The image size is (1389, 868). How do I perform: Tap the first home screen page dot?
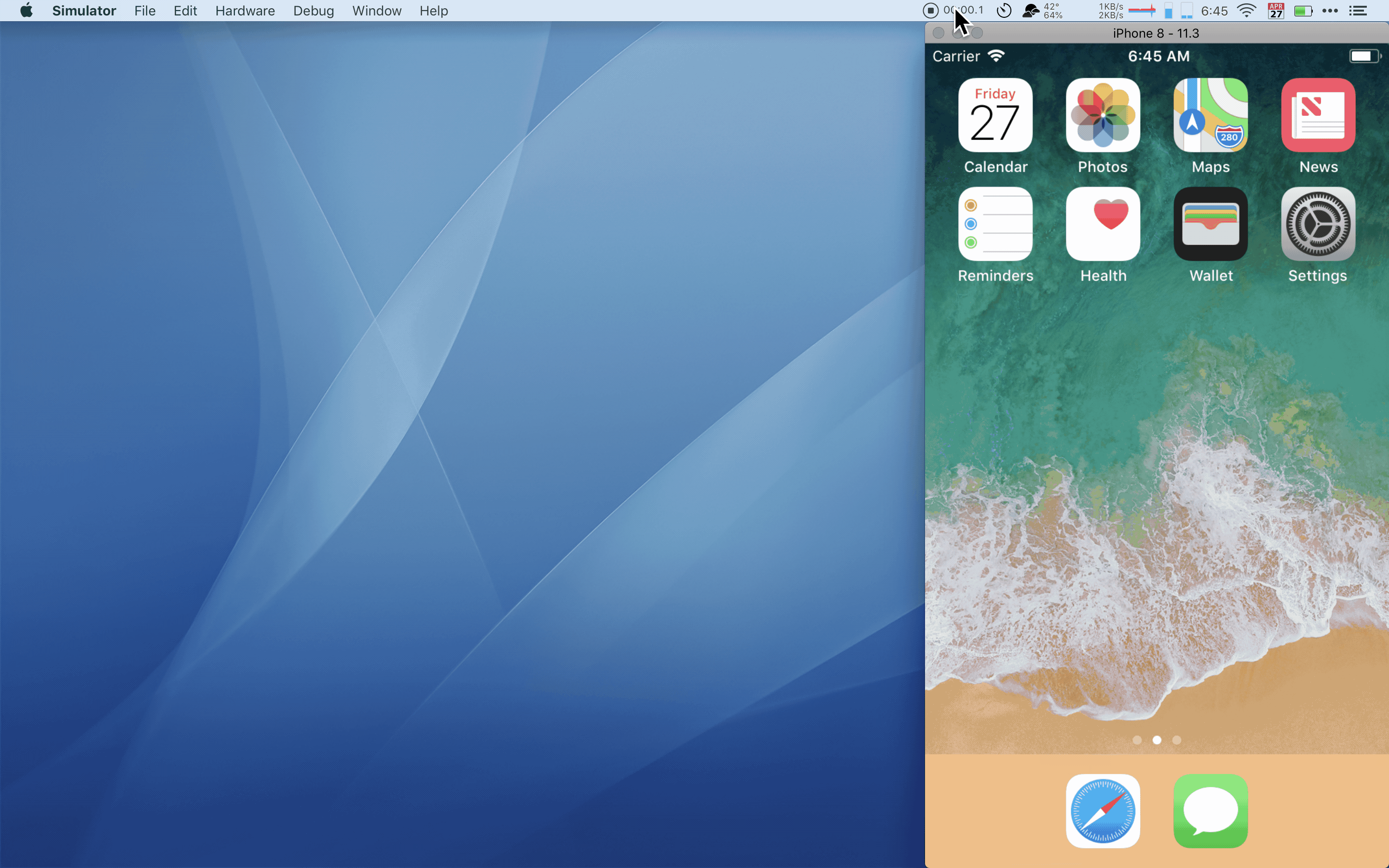tap(1137, 740)
